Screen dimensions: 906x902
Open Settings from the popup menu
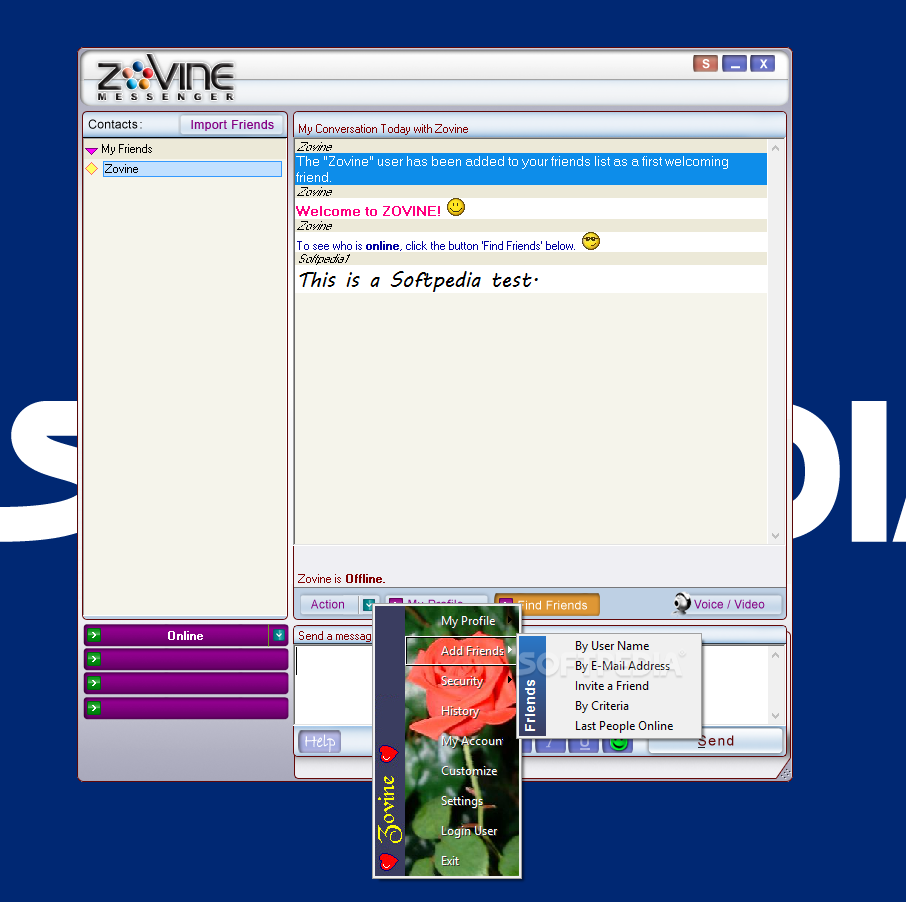click(463, 801)
